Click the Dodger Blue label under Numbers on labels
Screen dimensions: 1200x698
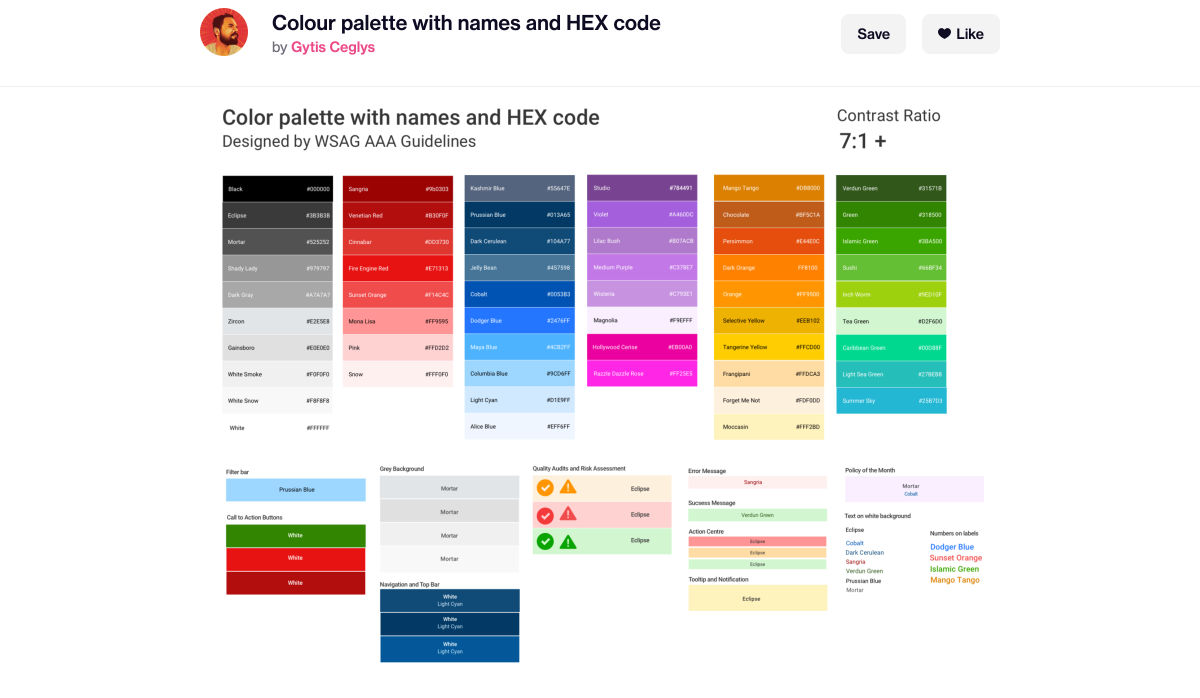952,547
